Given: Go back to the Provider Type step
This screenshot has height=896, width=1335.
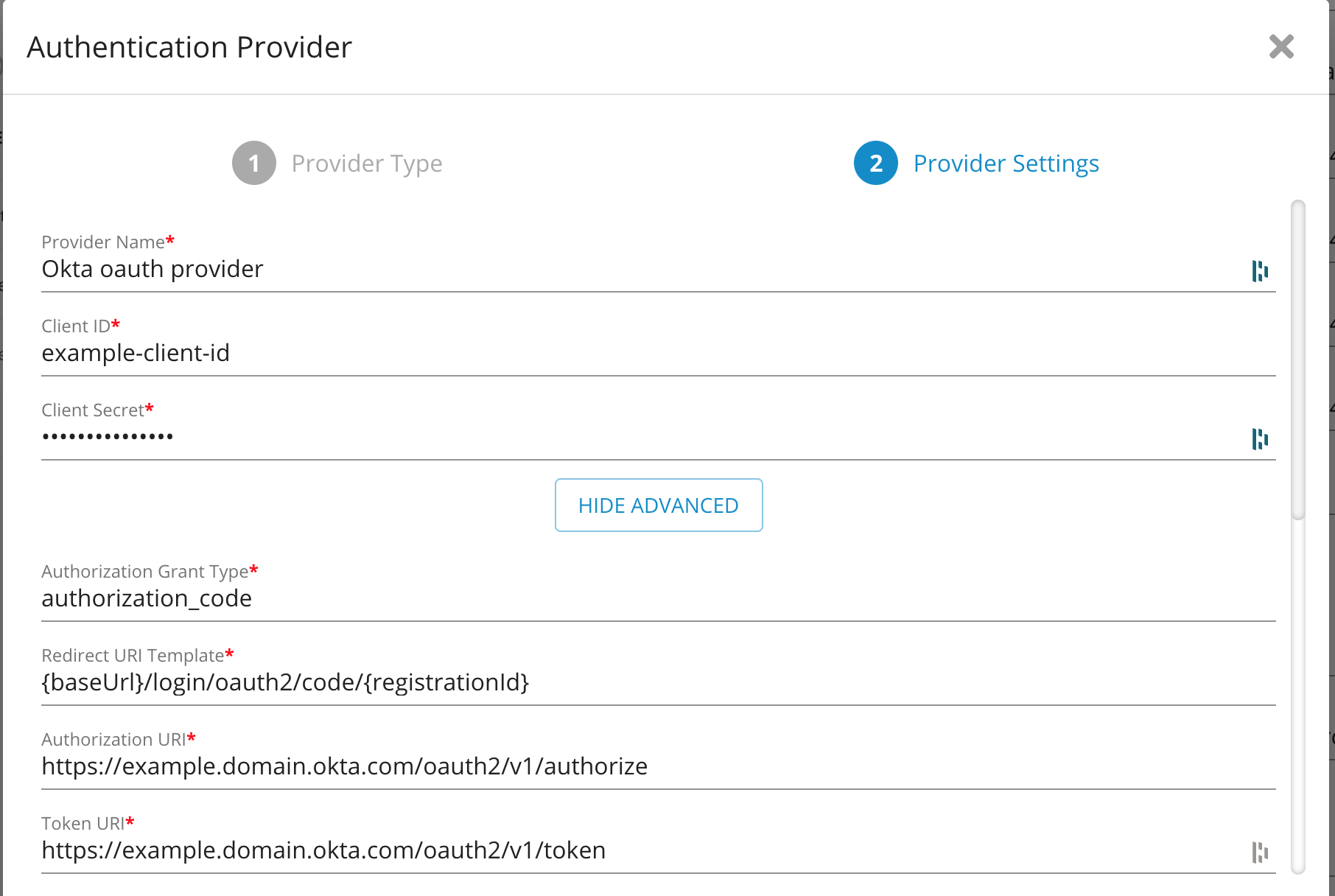Looking at the screenshot, I should (x=366, y=164).
